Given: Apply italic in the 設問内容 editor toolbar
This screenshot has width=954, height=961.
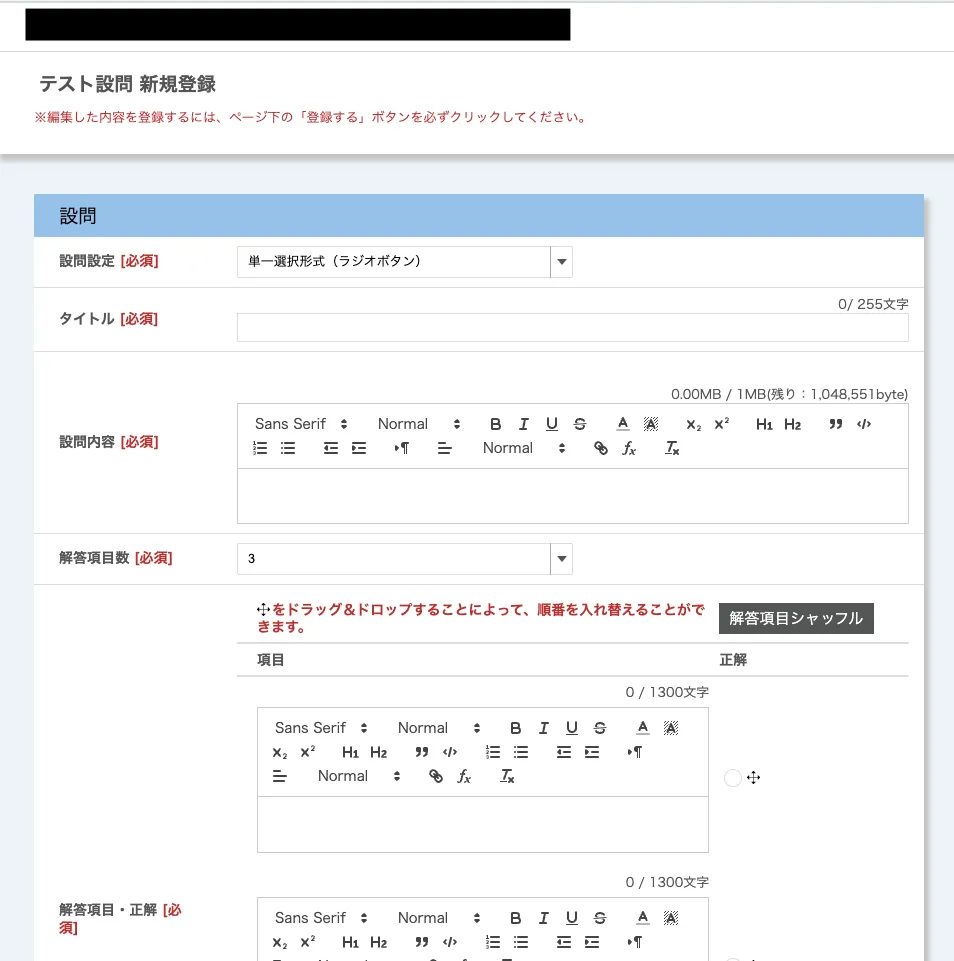Looking at the screenshot, I should pyautogui.click(x=523, y=424).
